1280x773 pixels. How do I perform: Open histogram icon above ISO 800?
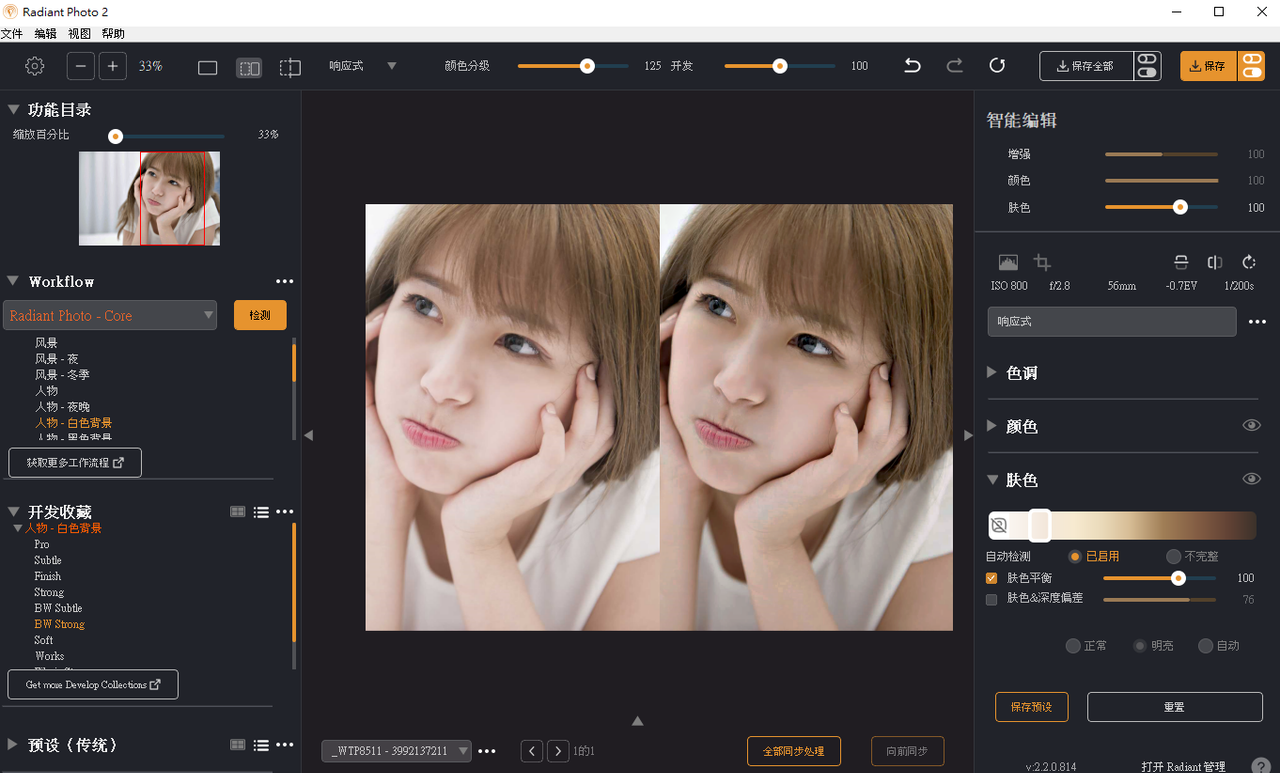1008,263
